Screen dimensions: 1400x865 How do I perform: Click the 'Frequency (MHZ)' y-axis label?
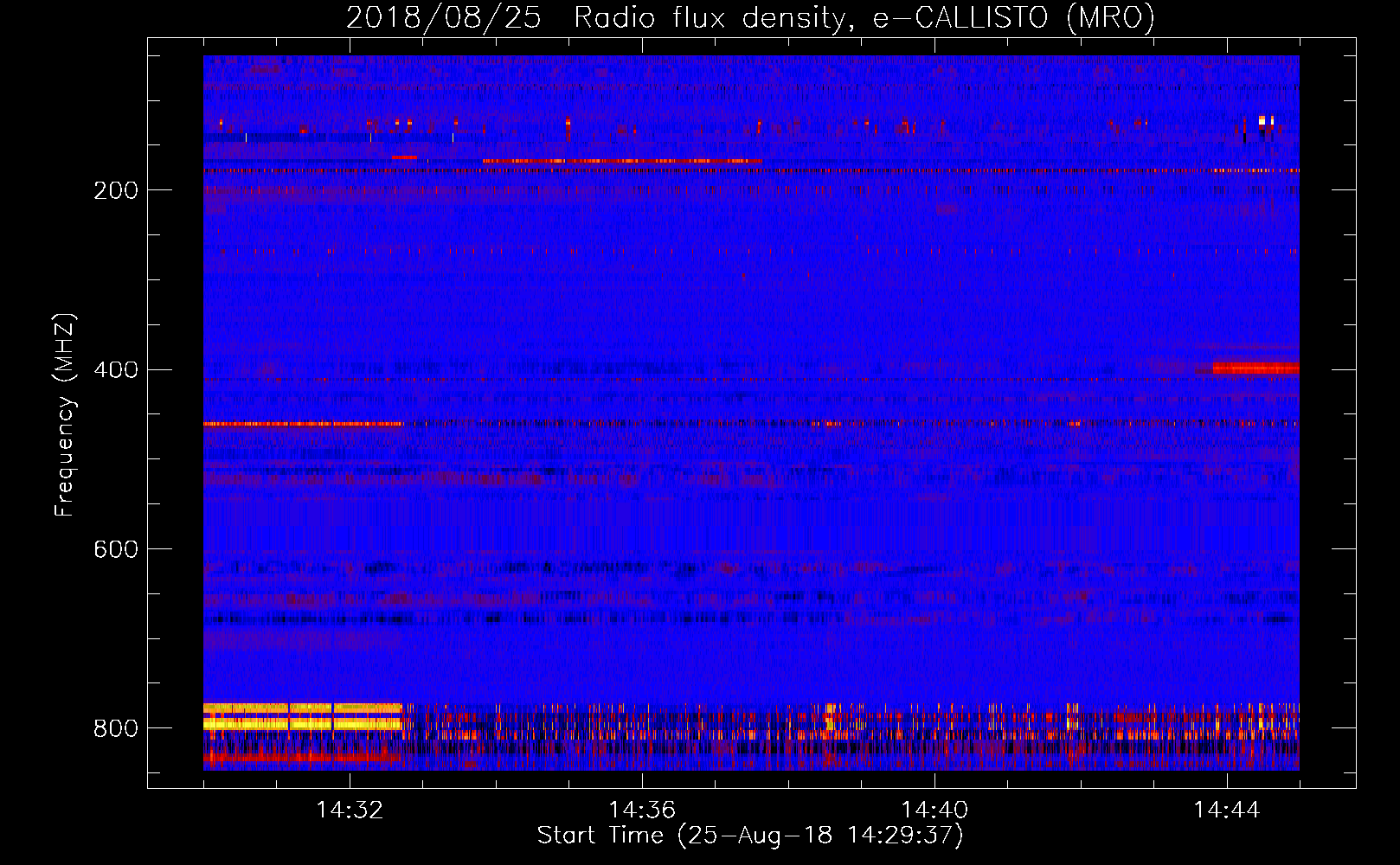[x=65, y=415]
